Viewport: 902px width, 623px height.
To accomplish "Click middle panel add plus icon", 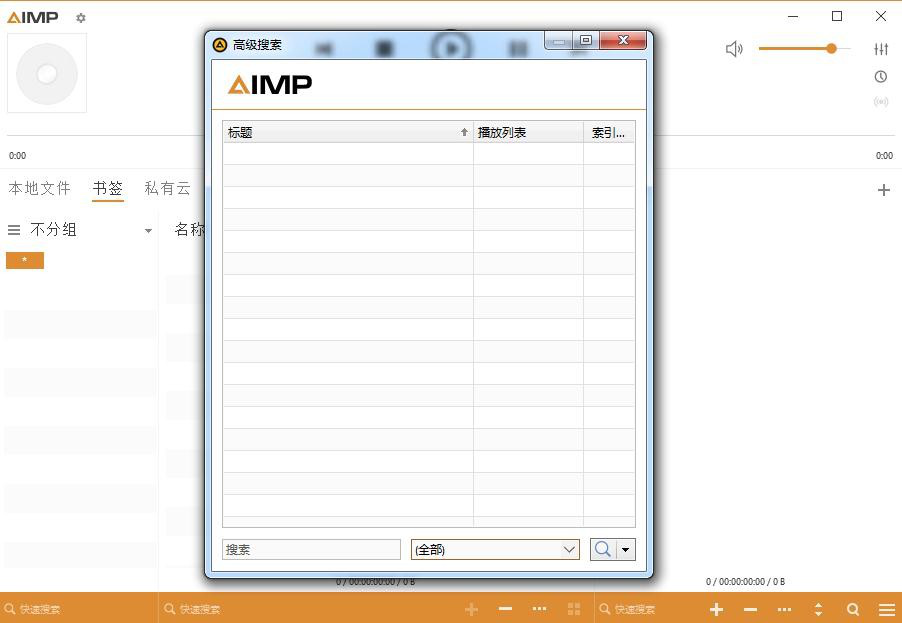I will point(471,609).
